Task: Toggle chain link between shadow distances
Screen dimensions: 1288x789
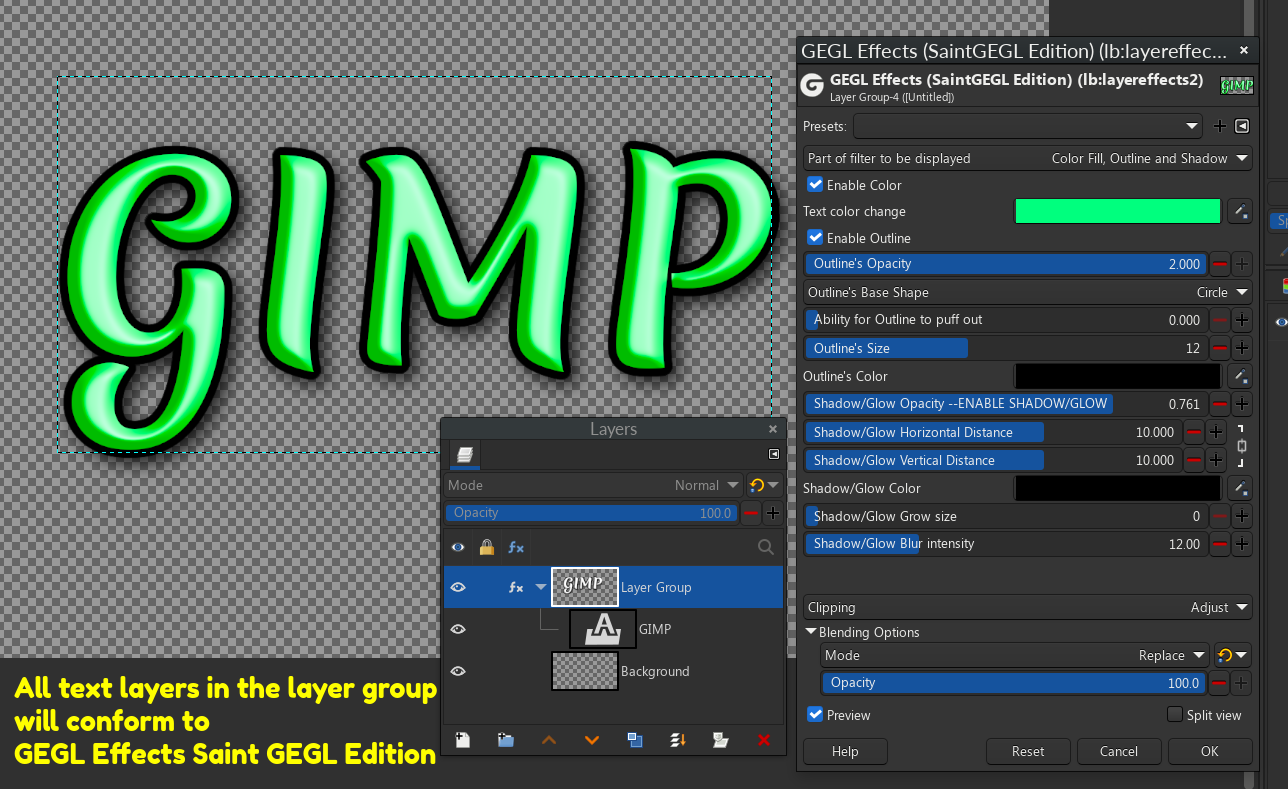Action: (1242, 446)
